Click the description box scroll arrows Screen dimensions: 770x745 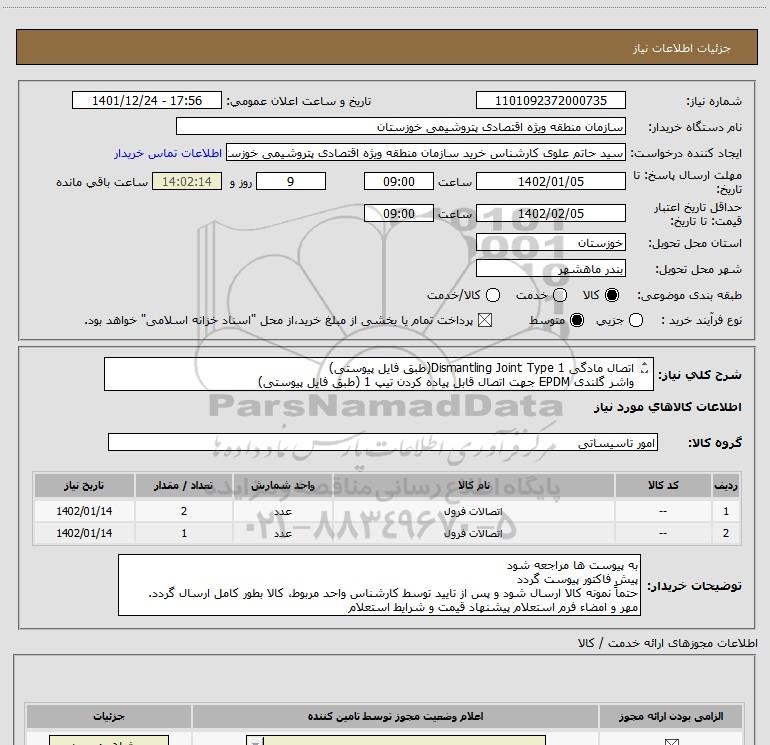645,367
